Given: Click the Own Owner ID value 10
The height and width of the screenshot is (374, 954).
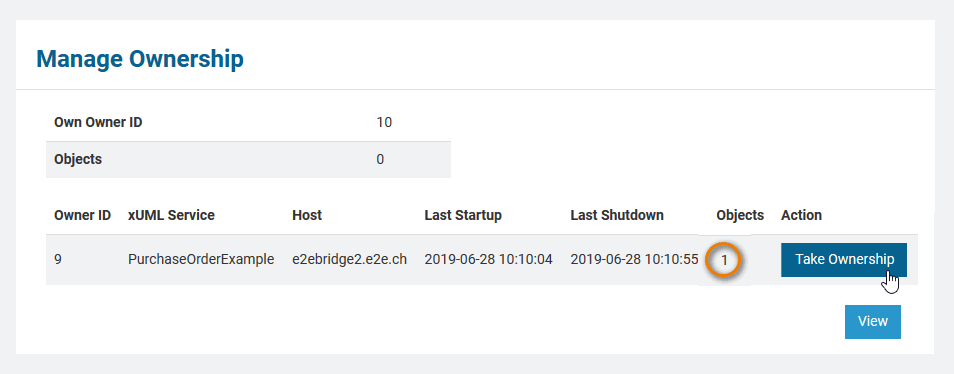Looking at the screenshot, I should point(384,122).
